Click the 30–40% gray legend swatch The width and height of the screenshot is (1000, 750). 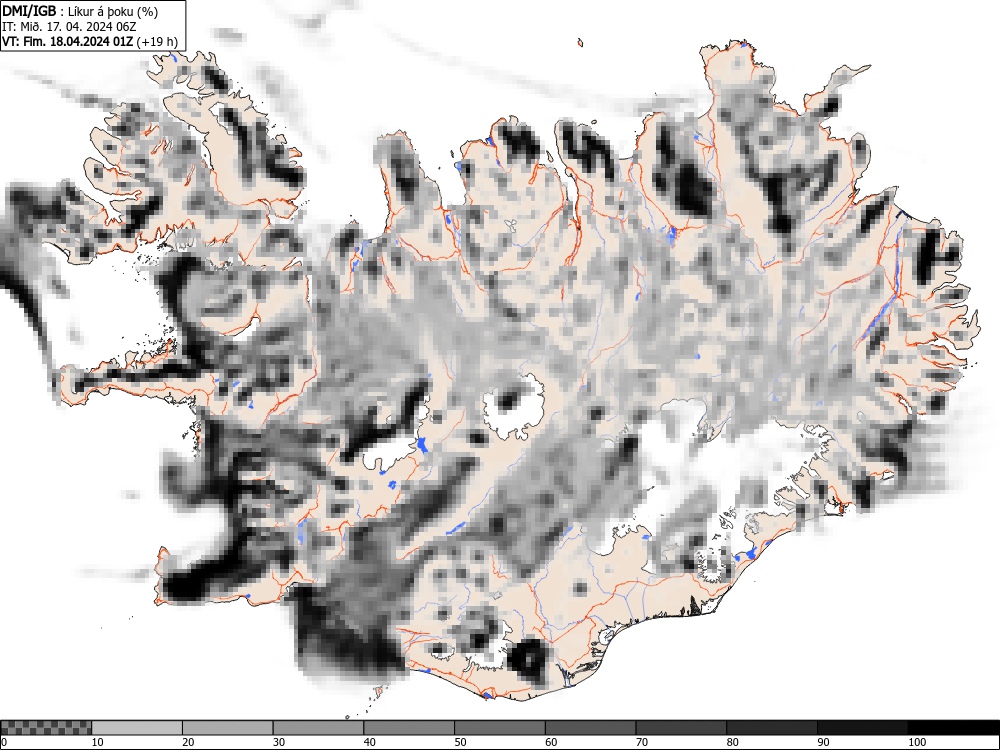(x=318, y=728)
